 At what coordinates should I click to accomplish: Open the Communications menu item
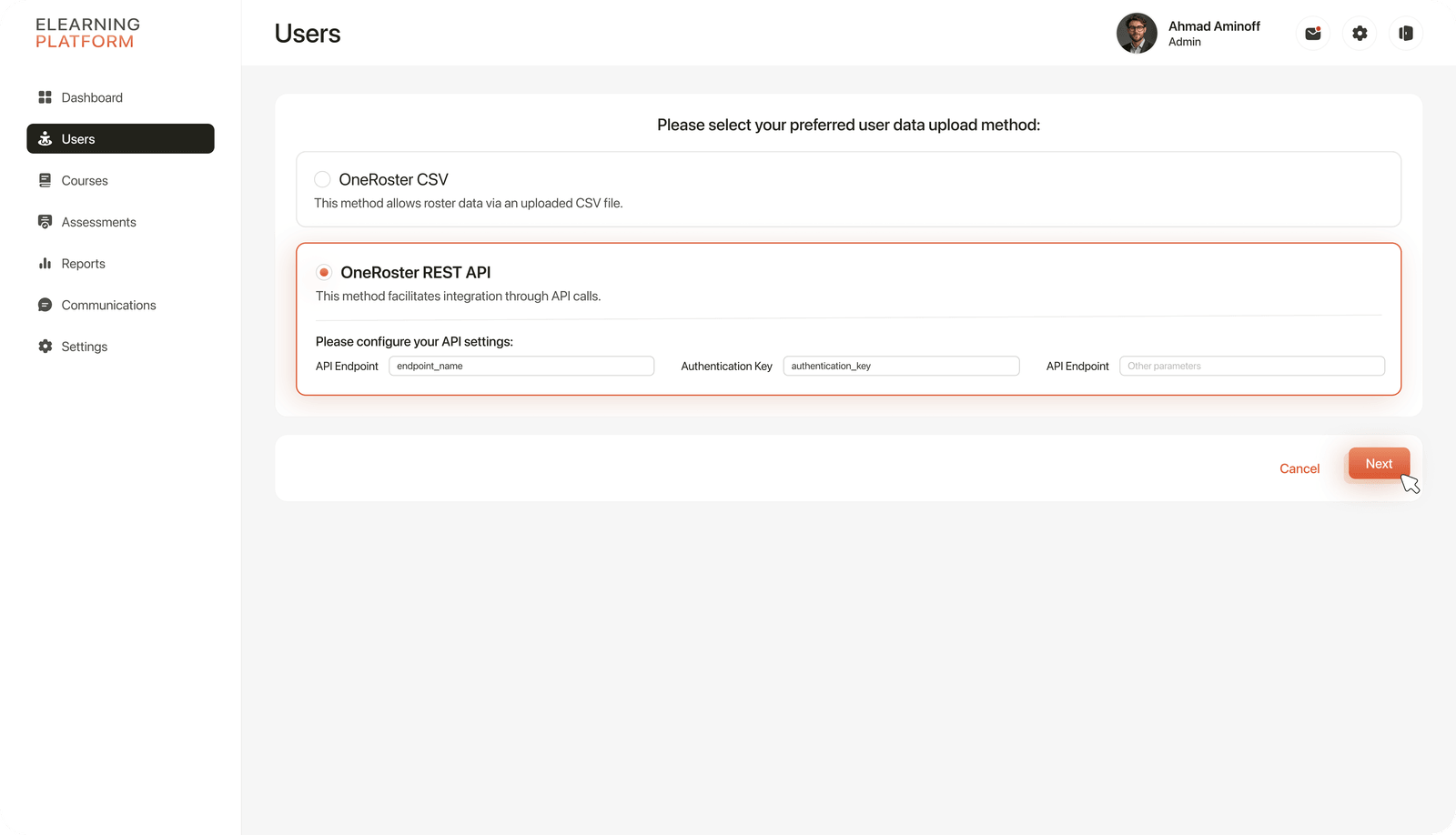[x=108, y=306]
